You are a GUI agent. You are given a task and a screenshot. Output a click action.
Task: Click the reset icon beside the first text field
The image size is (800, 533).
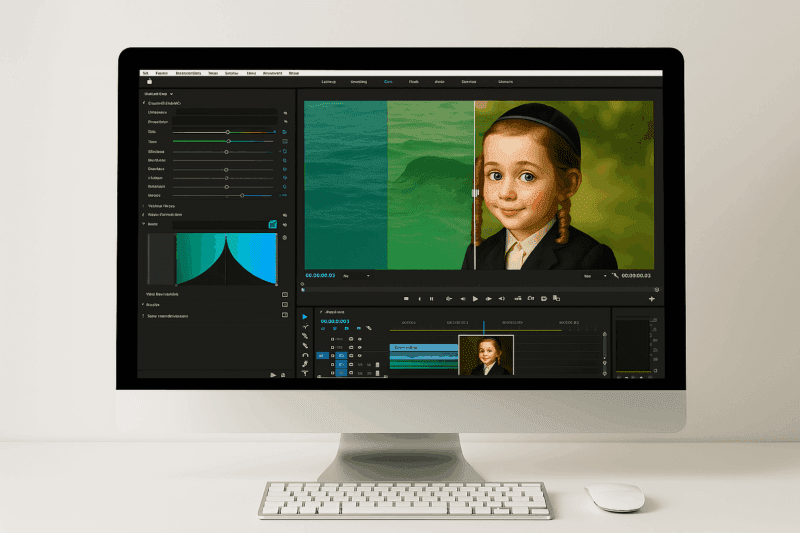point(285,113)
